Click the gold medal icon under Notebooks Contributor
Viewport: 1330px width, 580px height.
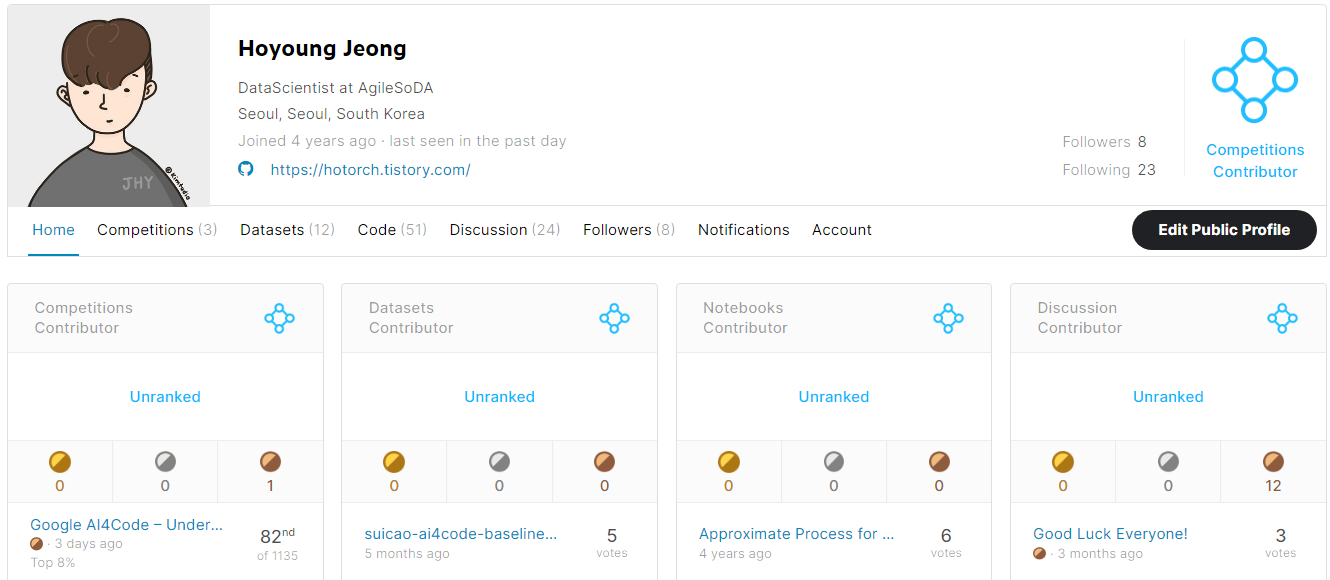click(x=729, y=461)
